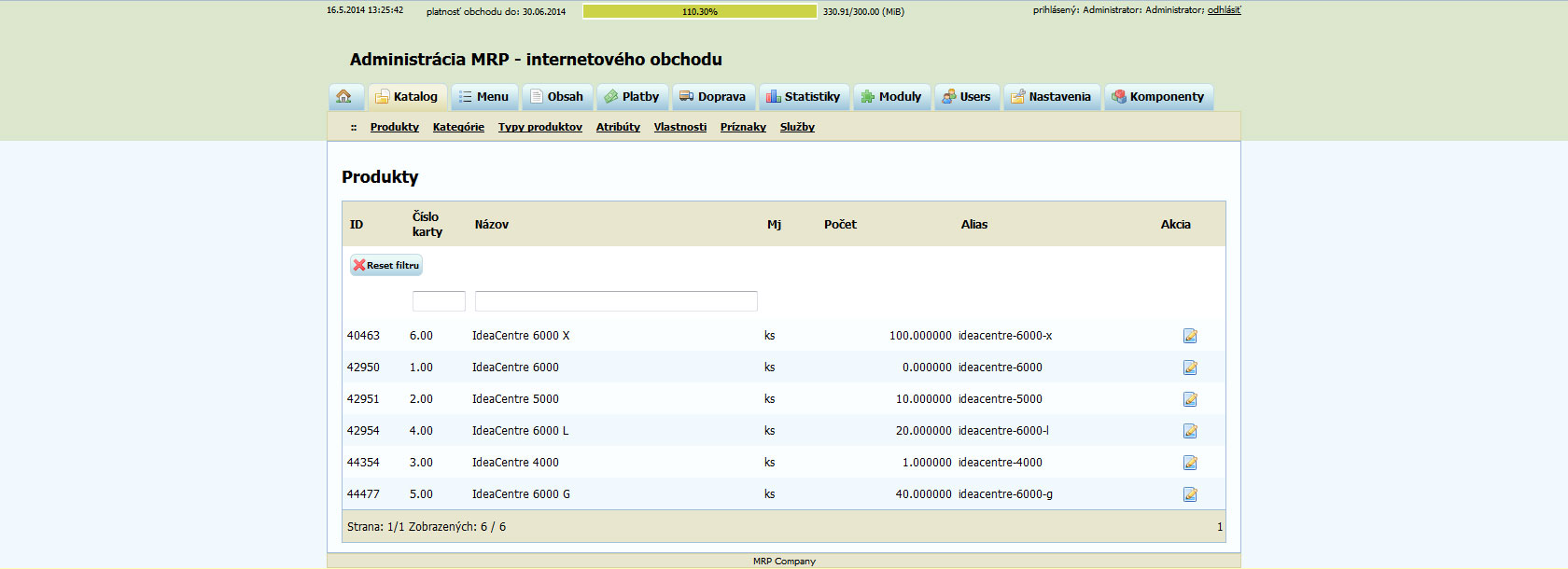Open the Obsah tab
The image size is (1568, 569).
[557, 97]
